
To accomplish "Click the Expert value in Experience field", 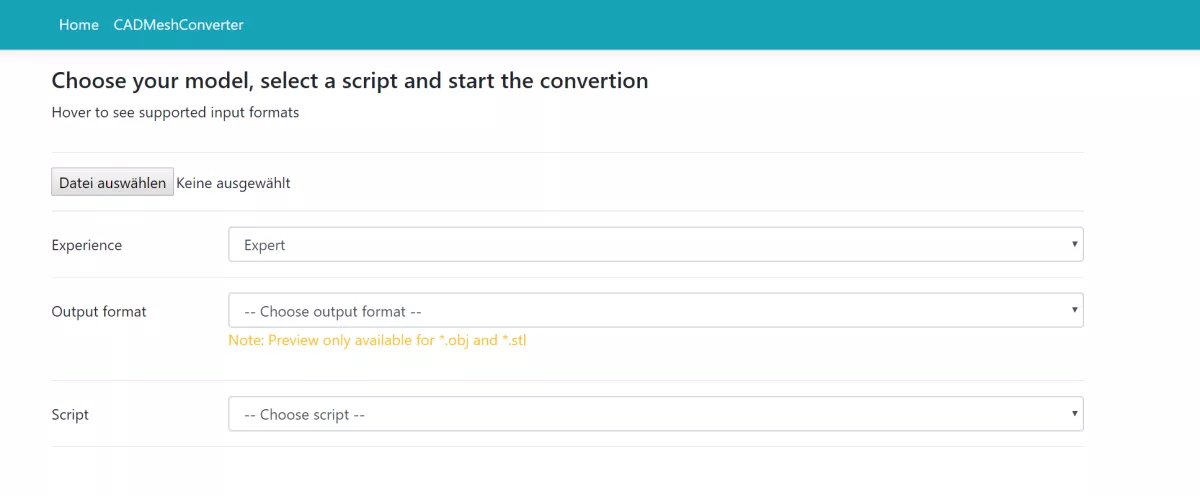I will point(265,245).
